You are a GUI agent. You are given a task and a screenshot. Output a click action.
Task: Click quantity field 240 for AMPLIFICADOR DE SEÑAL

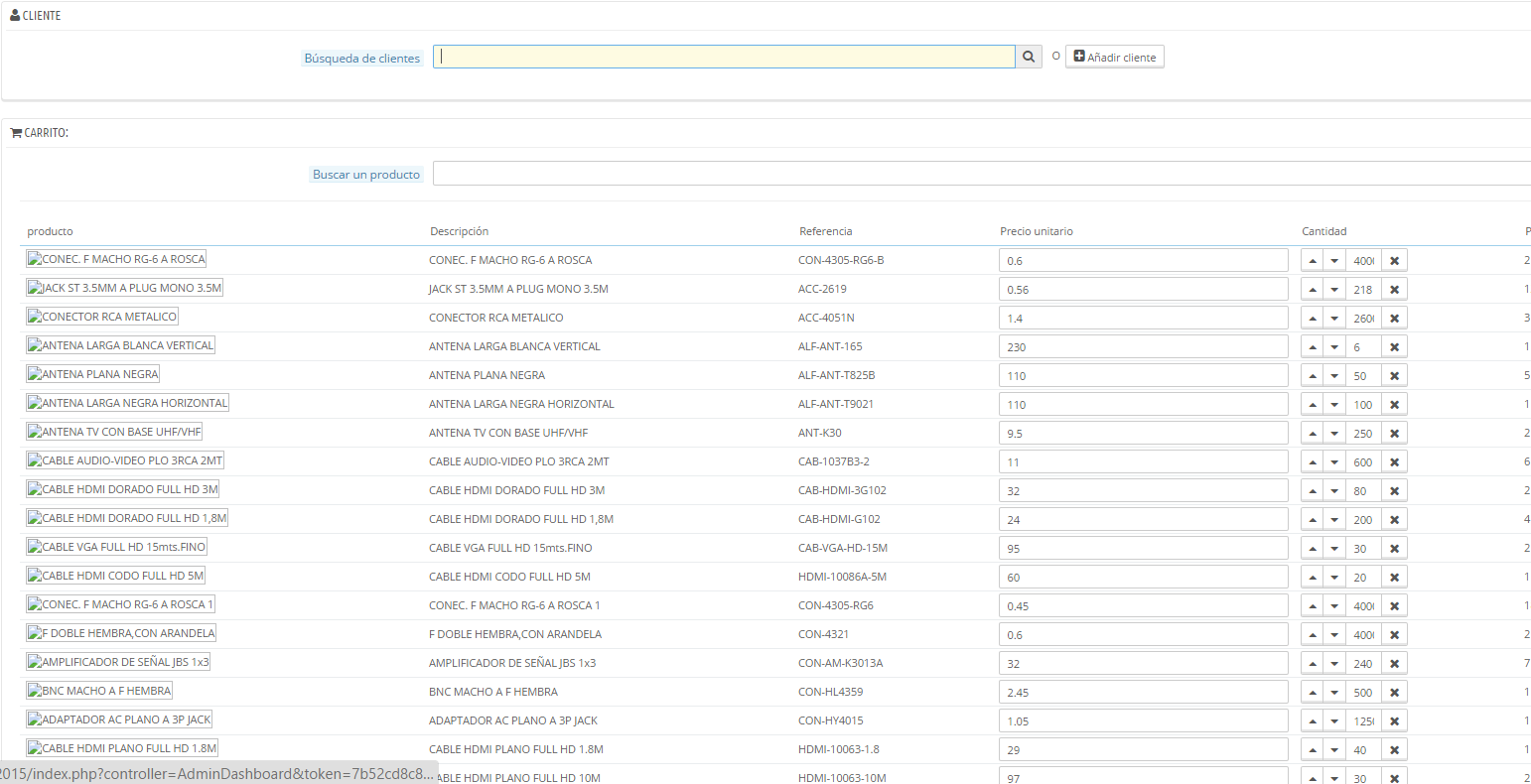click(x=1364, y=664)
